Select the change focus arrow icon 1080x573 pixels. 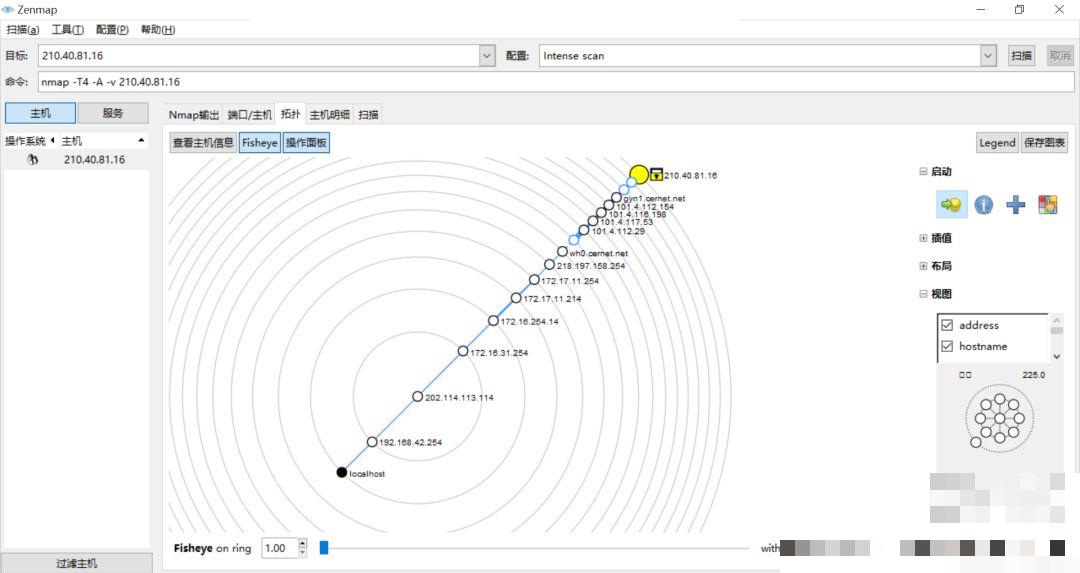[951, 205]
